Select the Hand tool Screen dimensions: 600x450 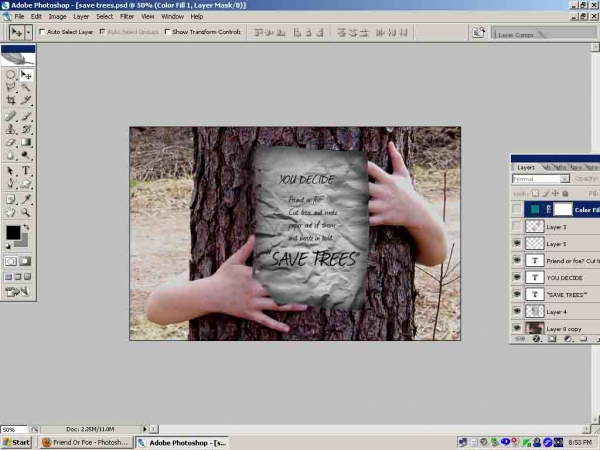click(10, 212)
